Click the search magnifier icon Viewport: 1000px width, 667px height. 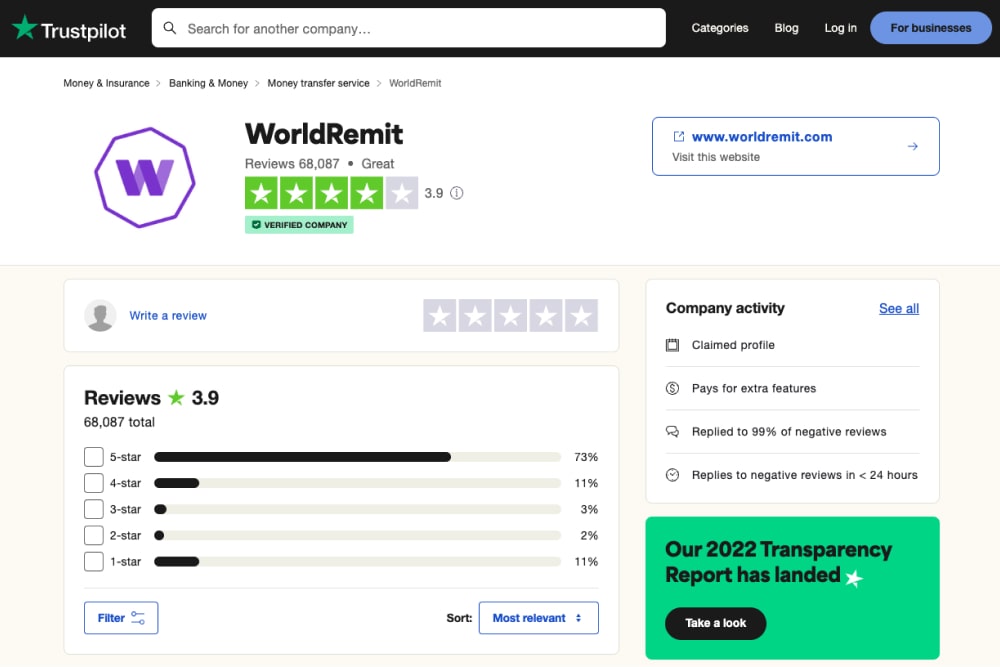(170, 28)
